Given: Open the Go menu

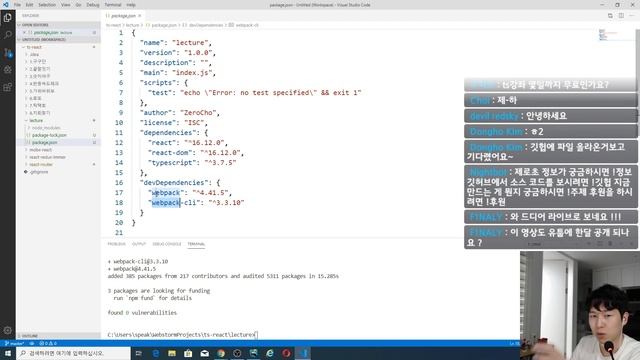Looking at the screenshot, I should (x=78, y=5).
